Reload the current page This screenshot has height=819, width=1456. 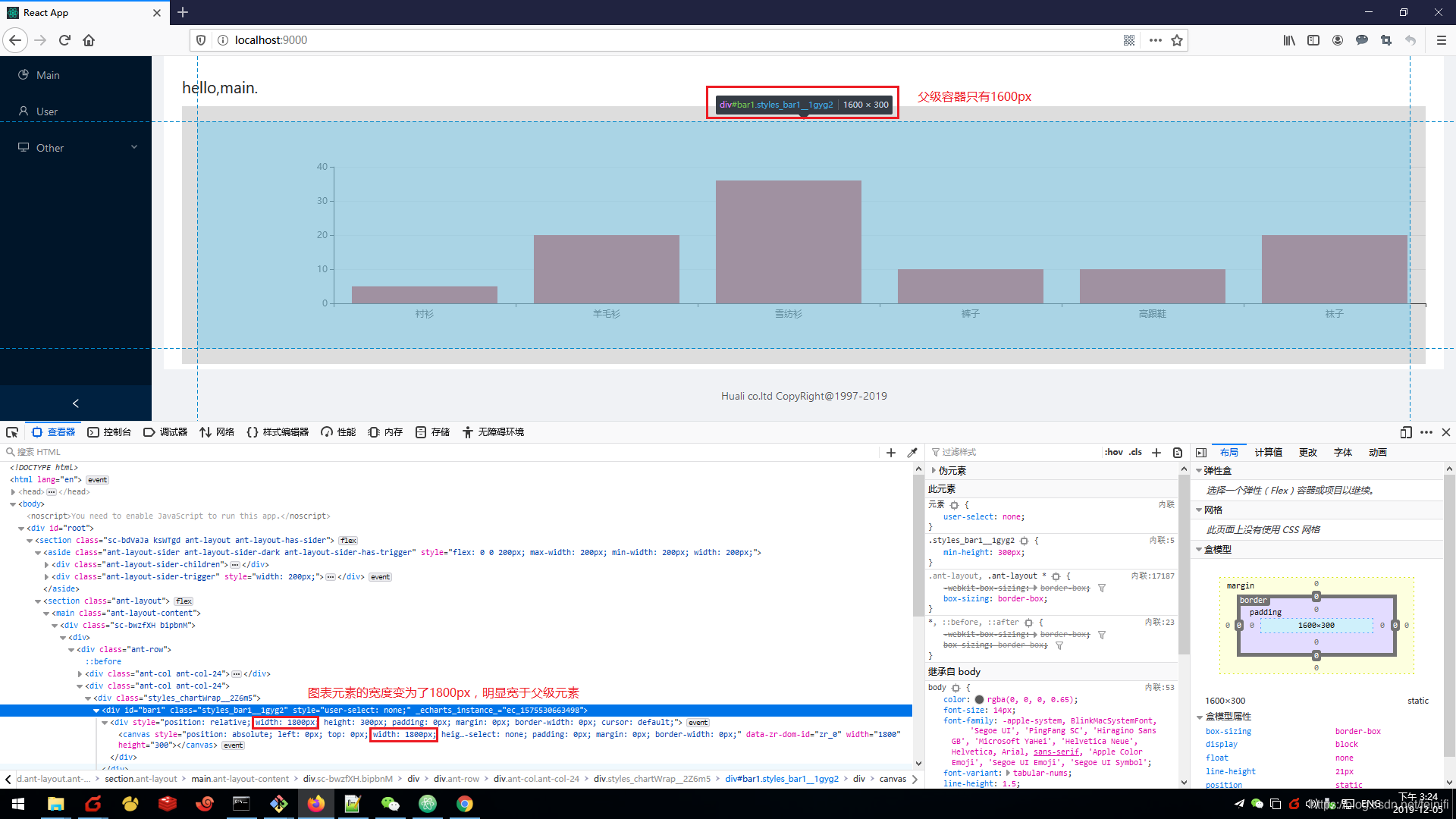coord(64,40)
